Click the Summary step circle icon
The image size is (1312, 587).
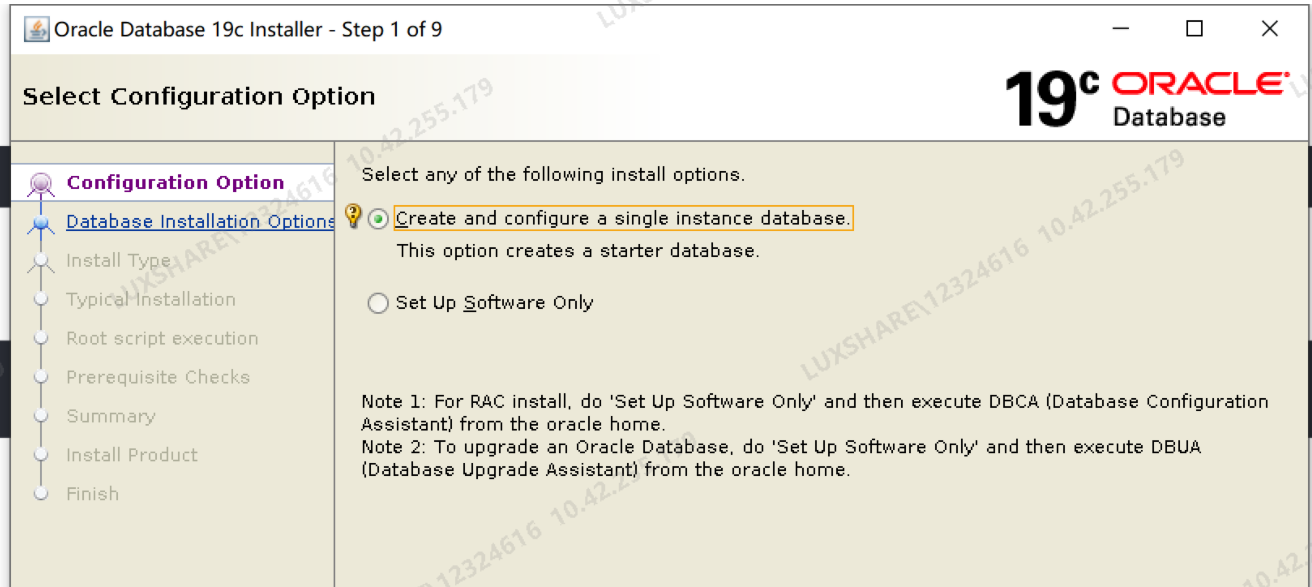40,416
